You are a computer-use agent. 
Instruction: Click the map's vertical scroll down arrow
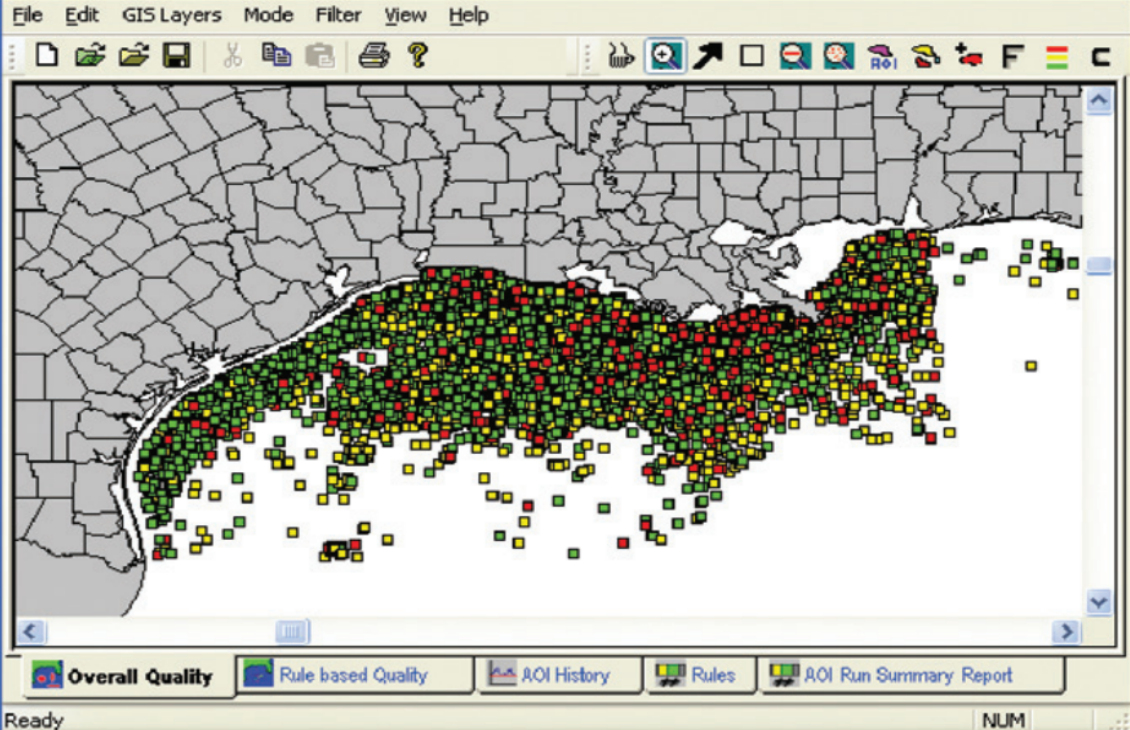point(1099,601)
